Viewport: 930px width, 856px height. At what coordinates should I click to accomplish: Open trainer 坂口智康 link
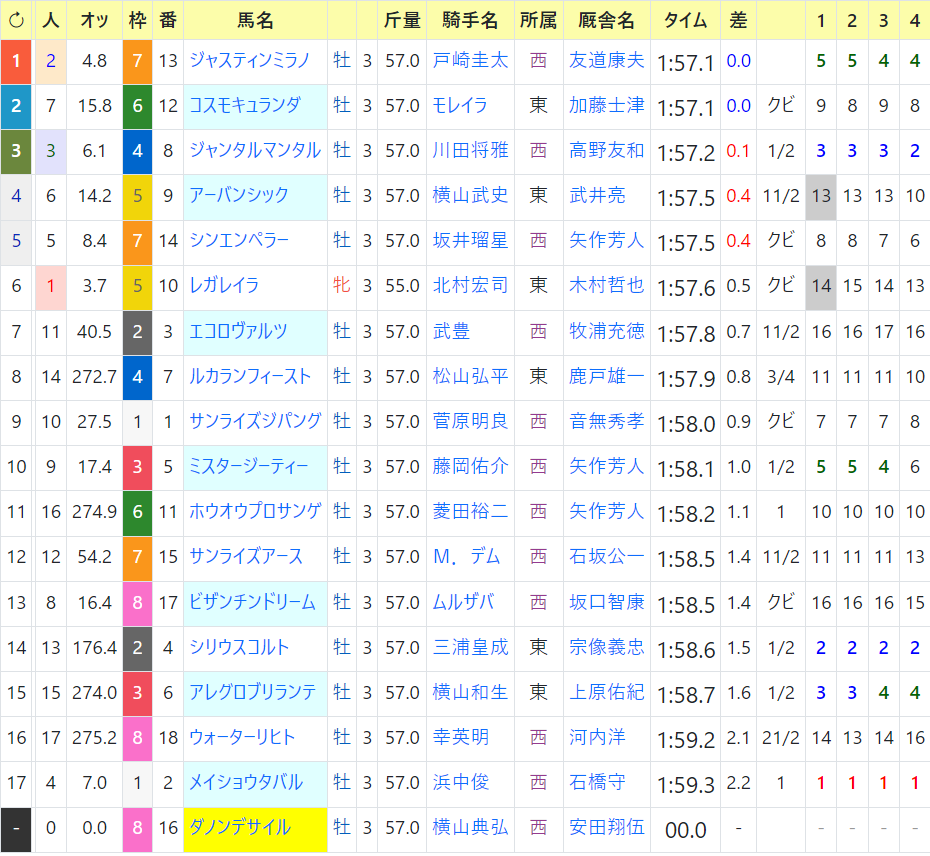coord(607,603)
